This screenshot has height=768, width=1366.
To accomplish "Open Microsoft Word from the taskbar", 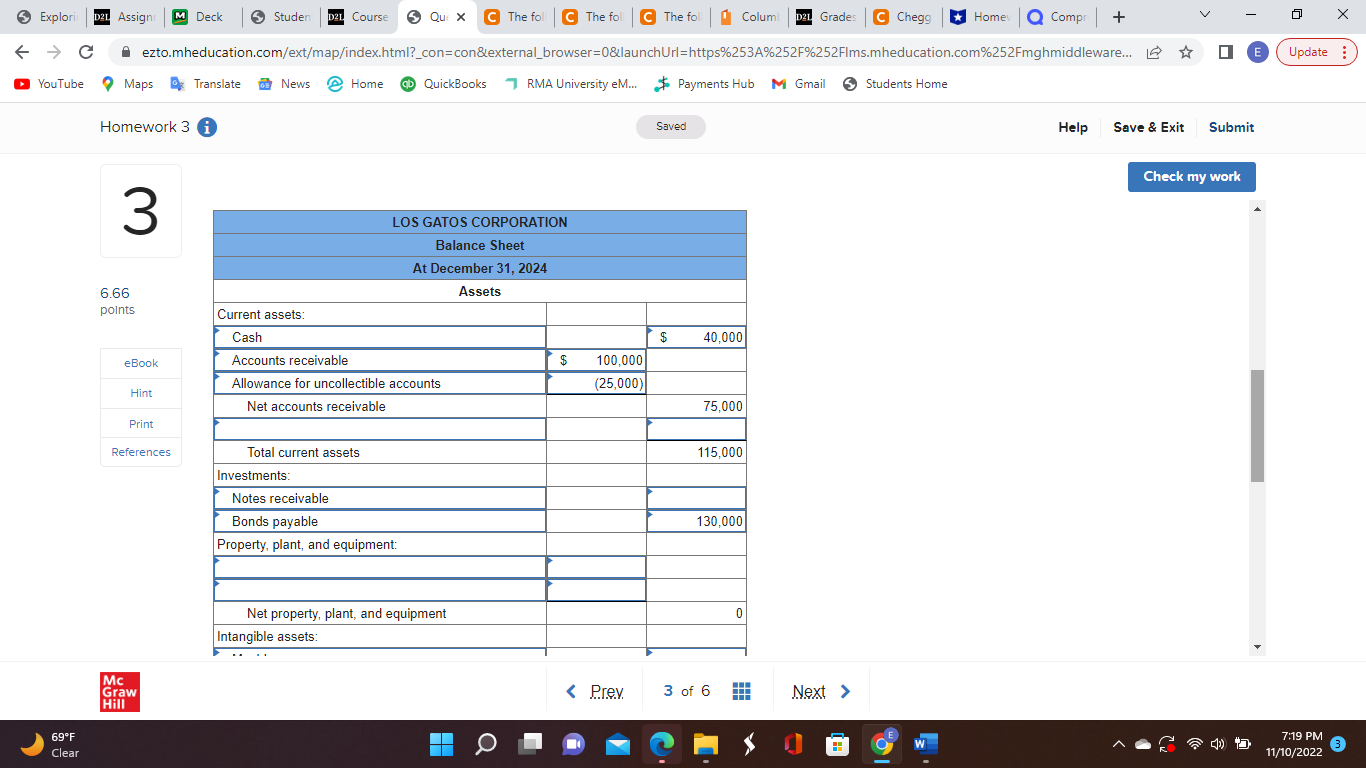I will click(925, 744).
